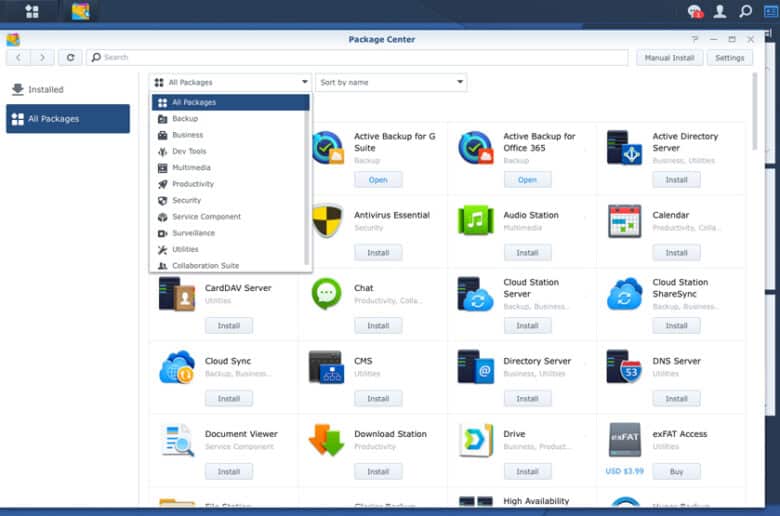Choose Business category from dropdown
Image resolution: width=780 pixels, height=516 pixels.
coord(230,135)
